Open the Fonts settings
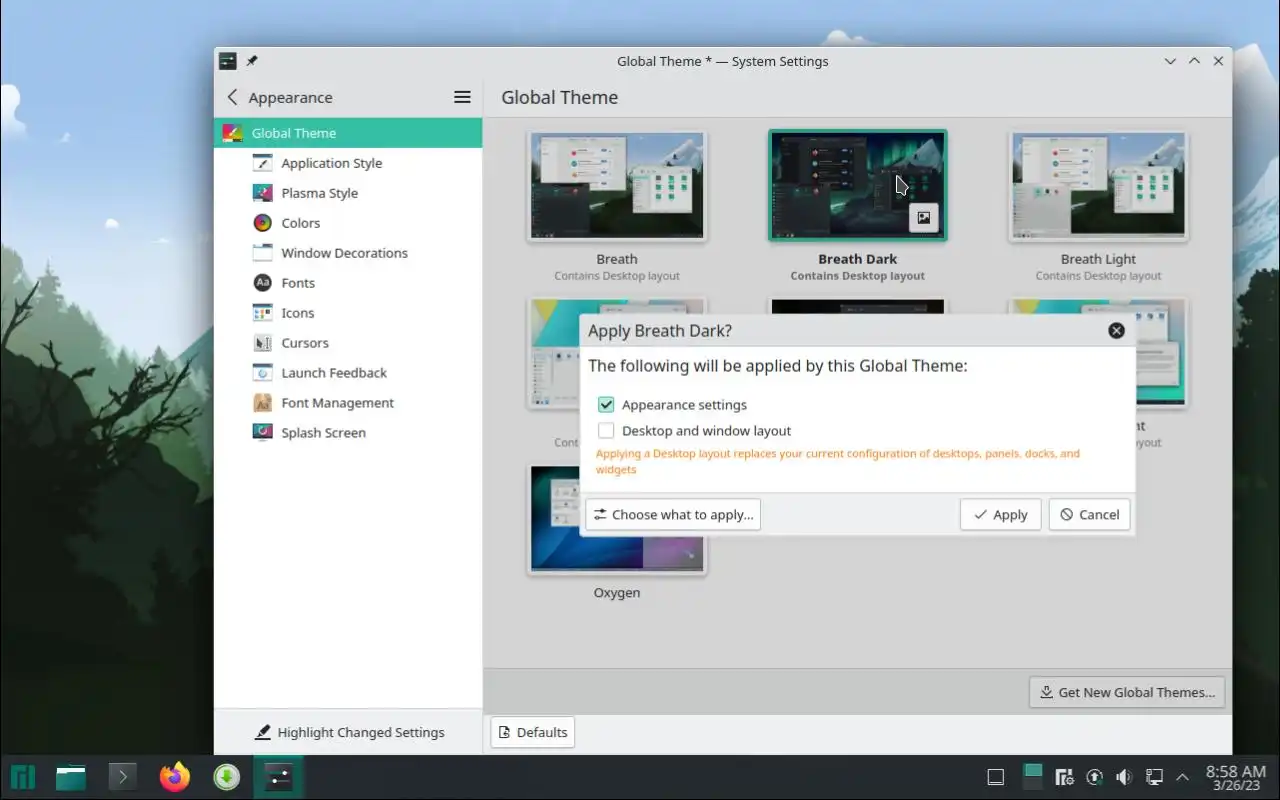Viewport: 1280px width, 800px height. coord(348,283)
